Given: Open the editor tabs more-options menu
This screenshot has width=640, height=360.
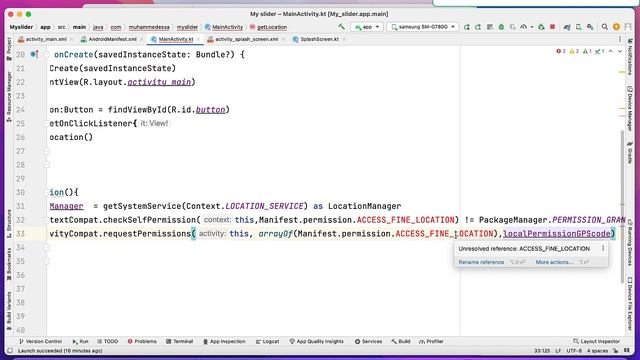Looking at the screenshot, I should (x=620, y=39).
